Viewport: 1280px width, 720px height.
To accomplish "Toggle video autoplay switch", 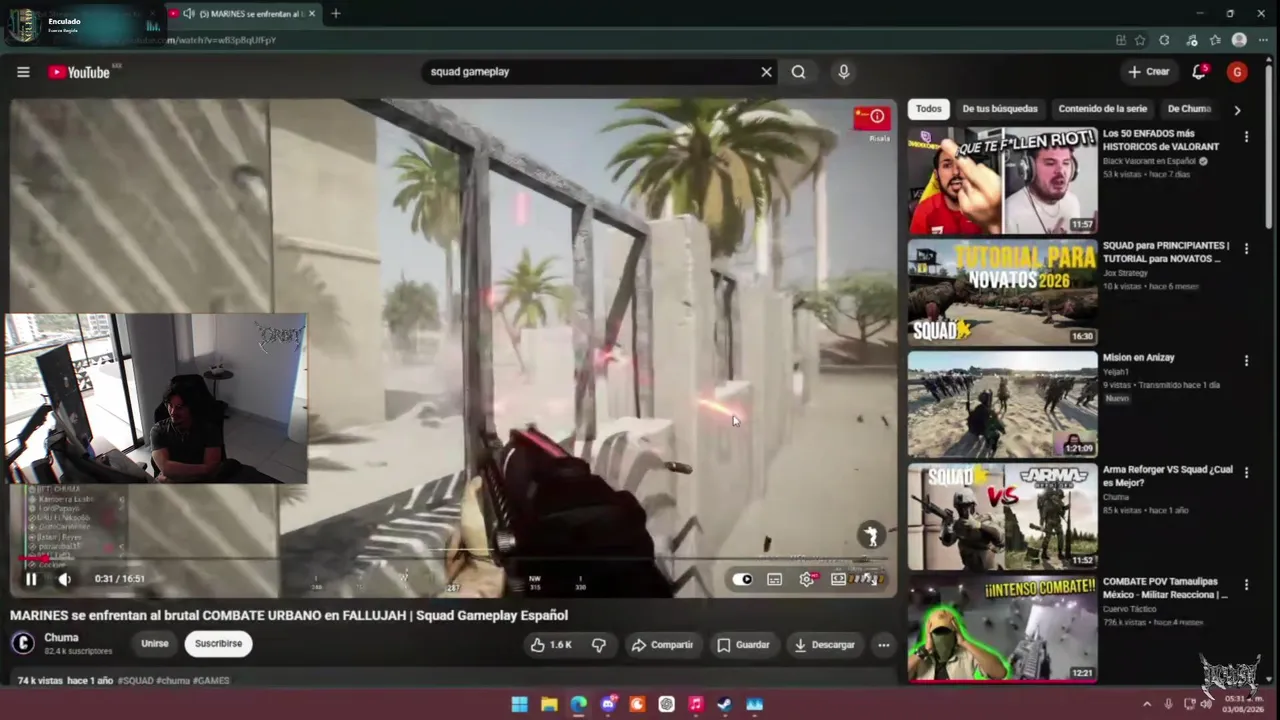I will point(742,579).
